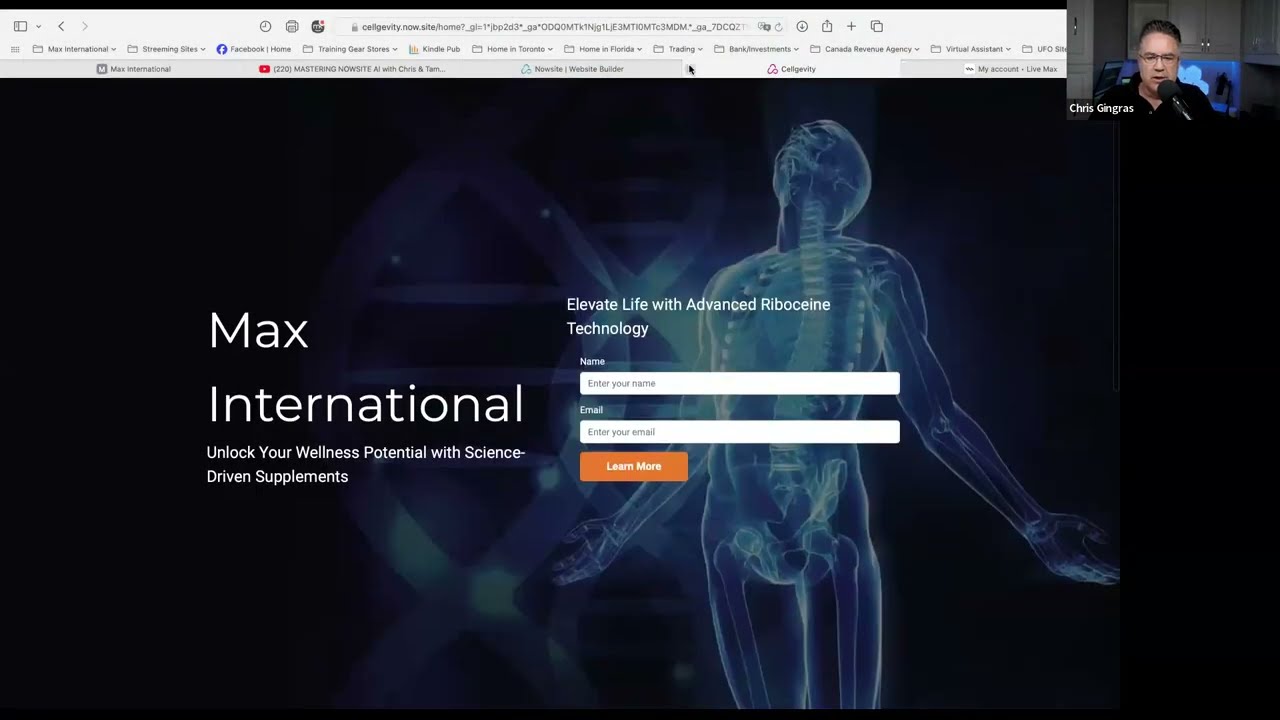Click the orange Learn More button
The width and height of the screenshot is (1280, 720).
pyautogui.click(x=634, y=466)
